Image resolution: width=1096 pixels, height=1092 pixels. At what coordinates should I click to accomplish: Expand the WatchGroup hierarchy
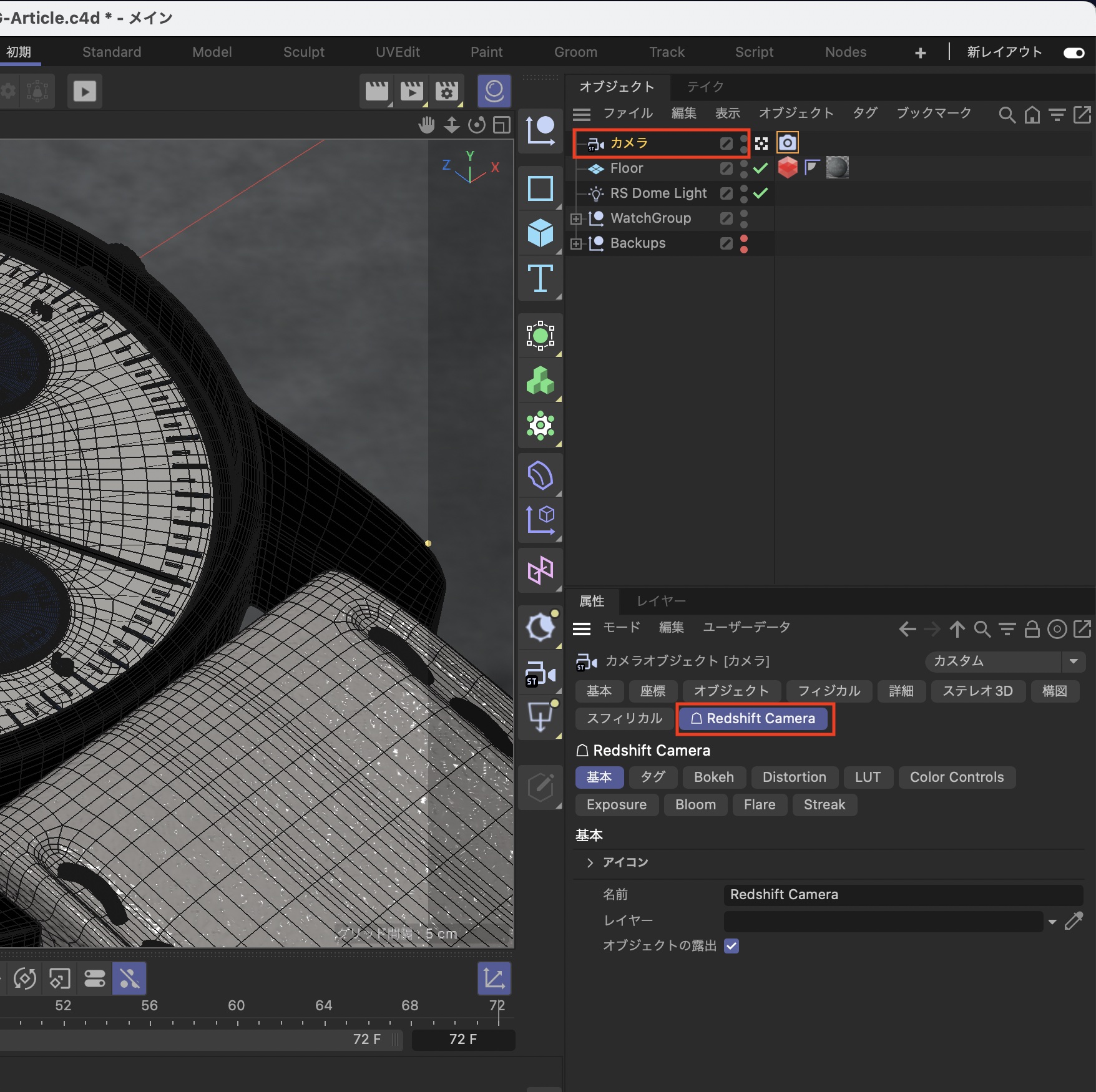[x=576, y=218]
